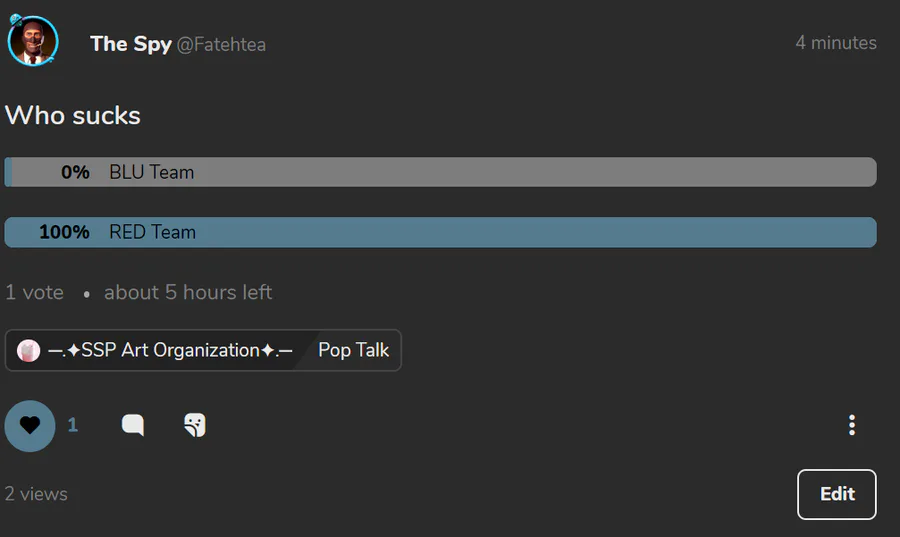The width and height of the screenshot is (900, 537).
Task: Open the Pop Talk channel tag
Action: click(354, 350)
